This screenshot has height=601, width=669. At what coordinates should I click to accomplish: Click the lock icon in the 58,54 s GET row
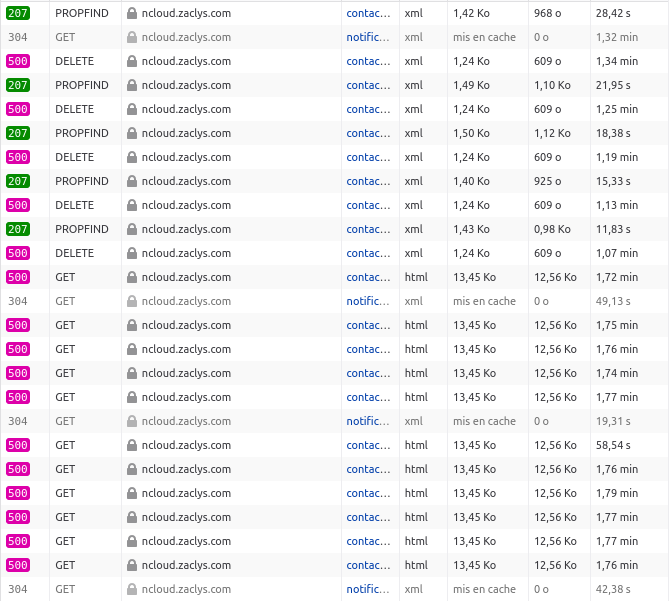132,445
